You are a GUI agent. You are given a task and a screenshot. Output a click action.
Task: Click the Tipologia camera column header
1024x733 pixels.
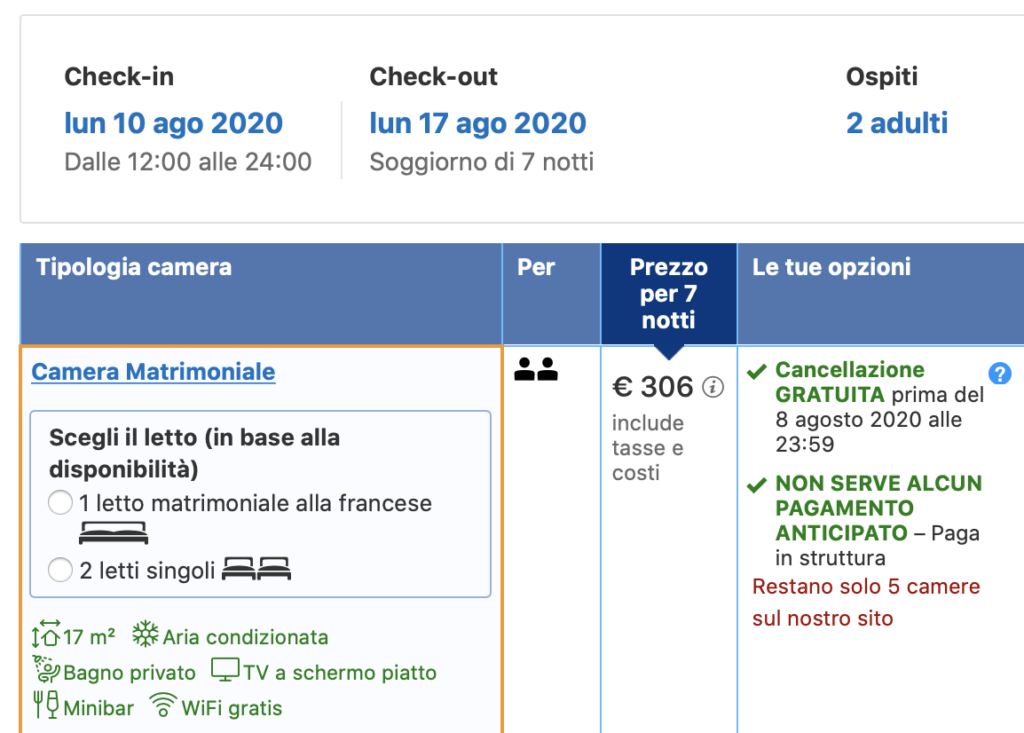134,267
